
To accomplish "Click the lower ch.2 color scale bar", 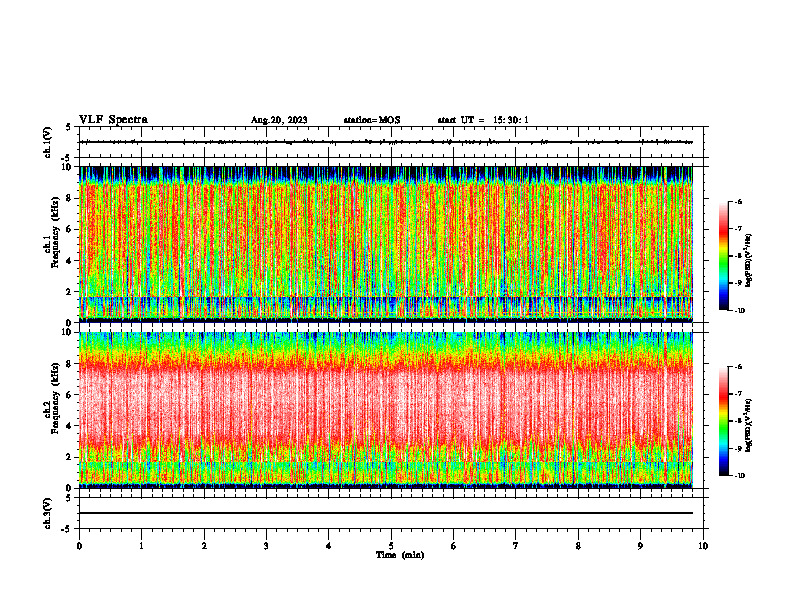I will [x=723, y=421].
